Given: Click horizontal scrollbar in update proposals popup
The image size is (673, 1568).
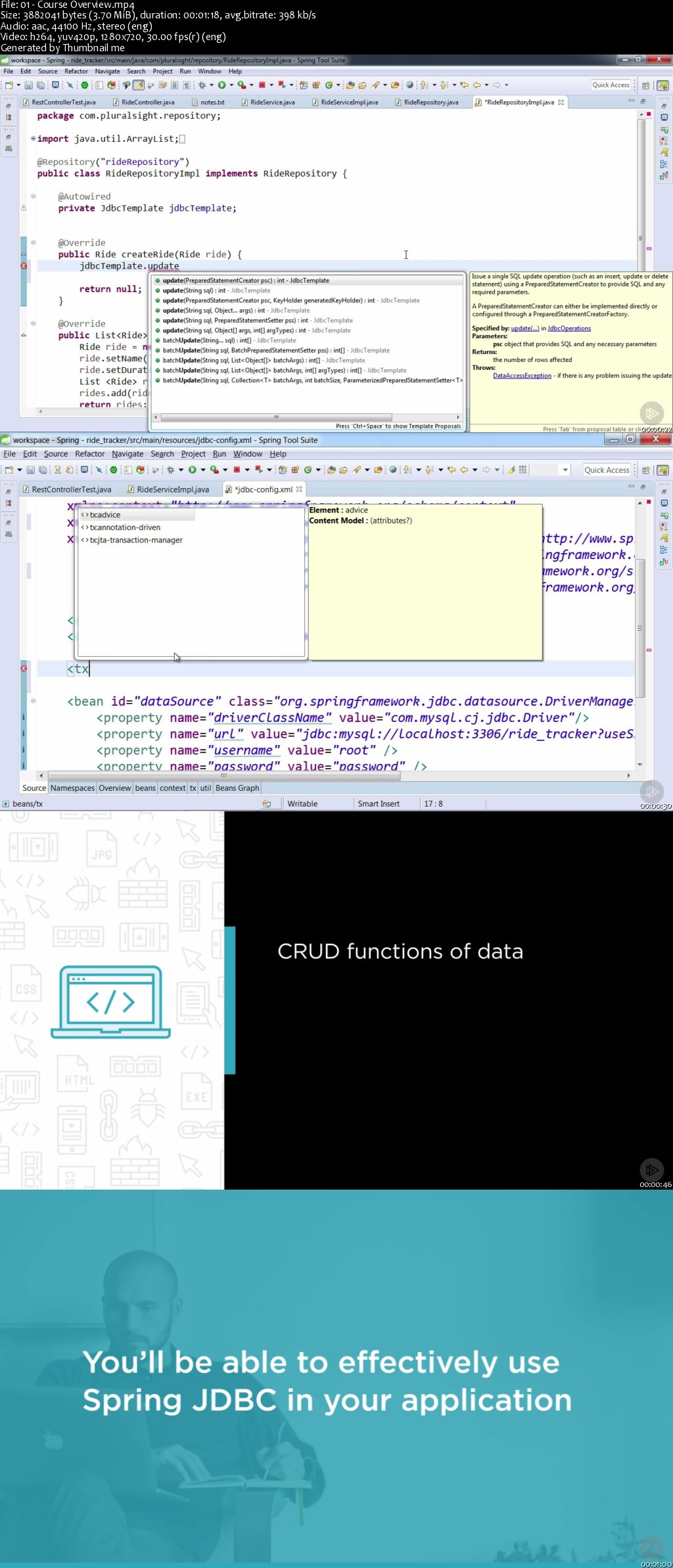Looking at the screenshot, I should 276,417.
